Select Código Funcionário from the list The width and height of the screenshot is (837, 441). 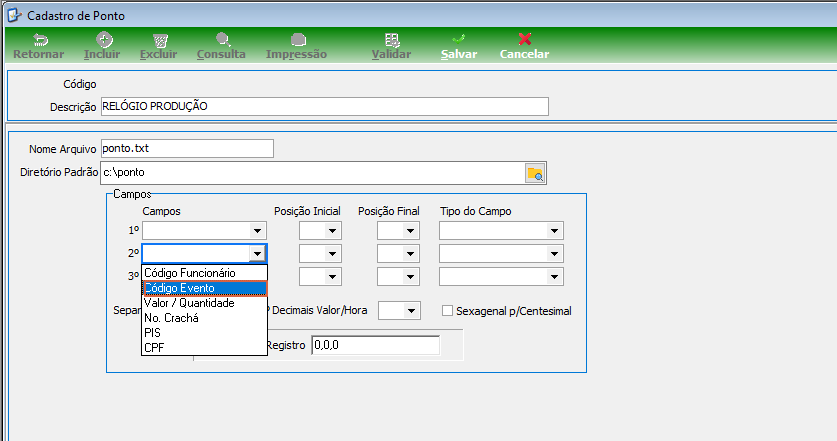[x=204, y=273]
